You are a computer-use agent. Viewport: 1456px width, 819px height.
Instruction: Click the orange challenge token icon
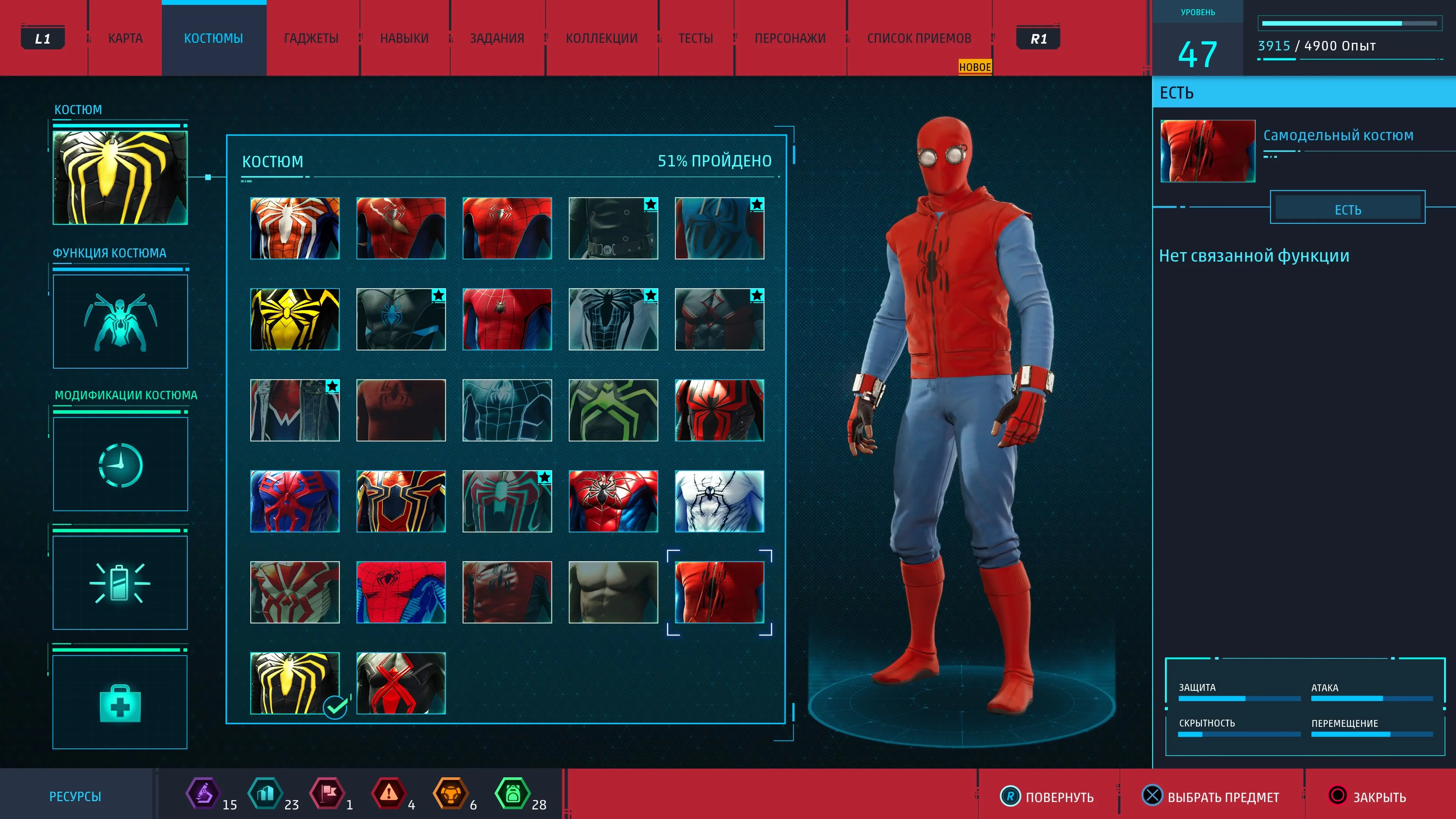pos(450,794)
